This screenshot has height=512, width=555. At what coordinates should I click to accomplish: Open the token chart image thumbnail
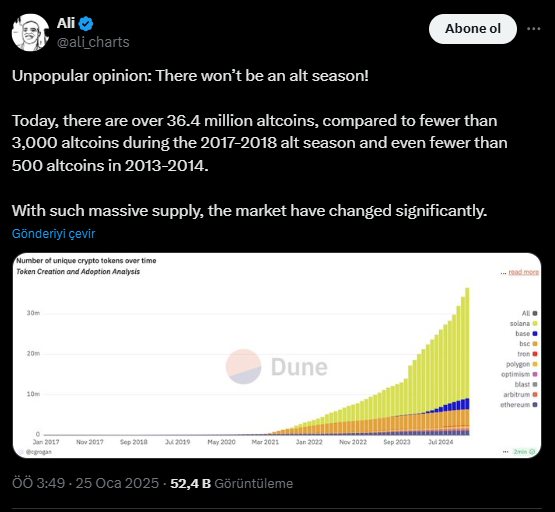coord(277,355)
